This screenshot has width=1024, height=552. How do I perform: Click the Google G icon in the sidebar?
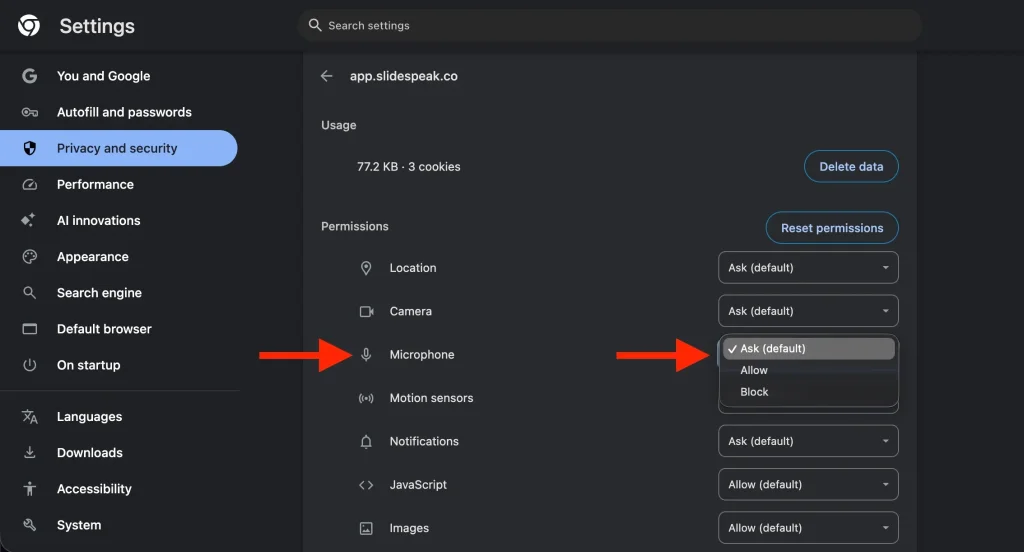29,76
